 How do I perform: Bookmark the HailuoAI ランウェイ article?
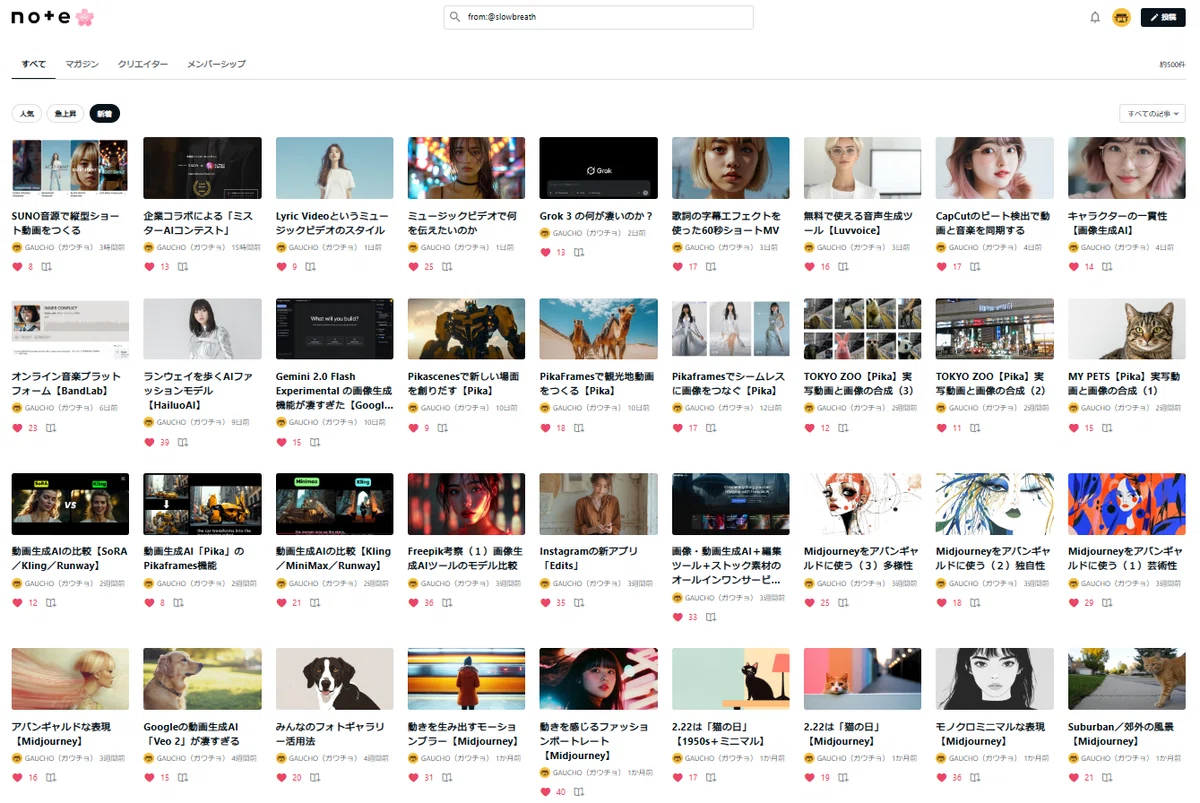[183, 442]
